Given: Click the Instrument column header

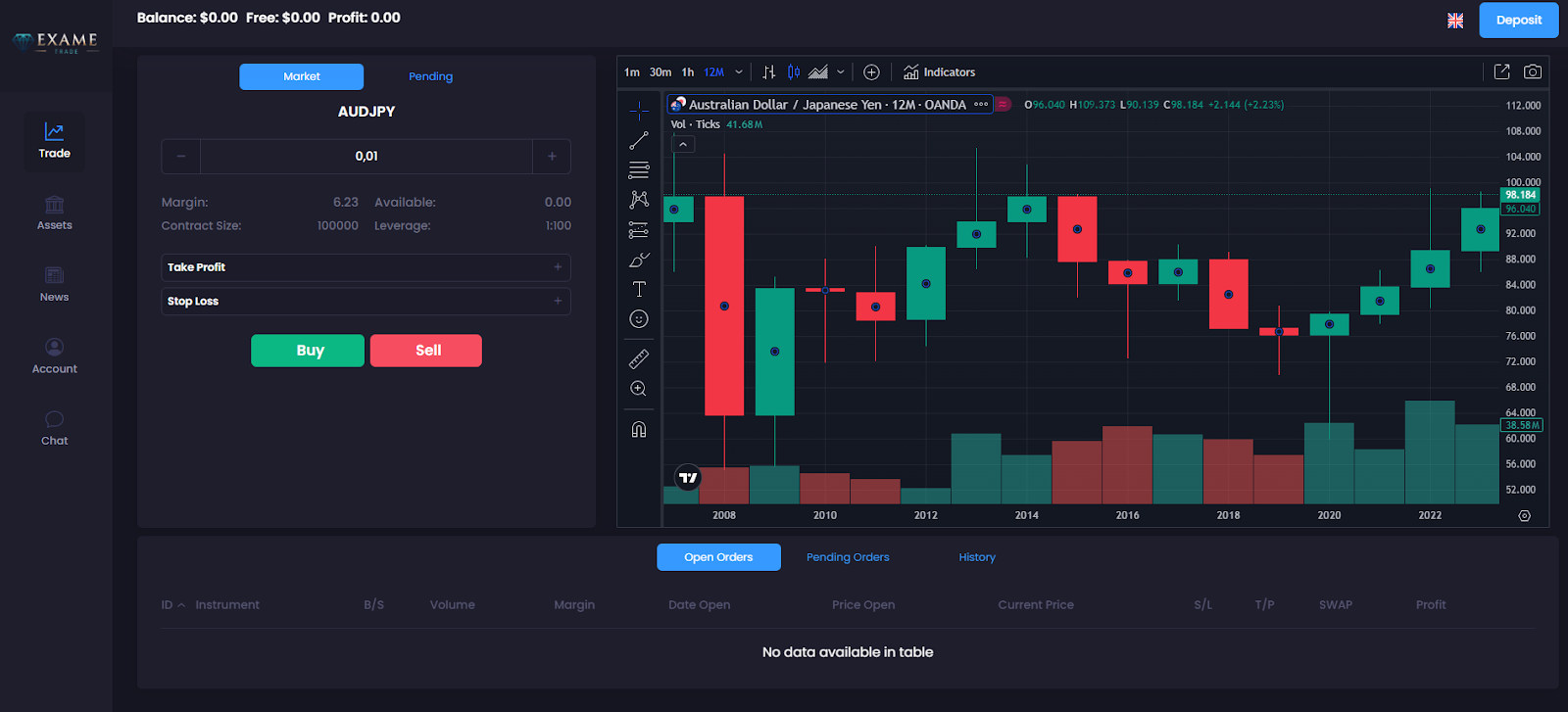Looking at the screenshot, I should [x=227, y=605].
